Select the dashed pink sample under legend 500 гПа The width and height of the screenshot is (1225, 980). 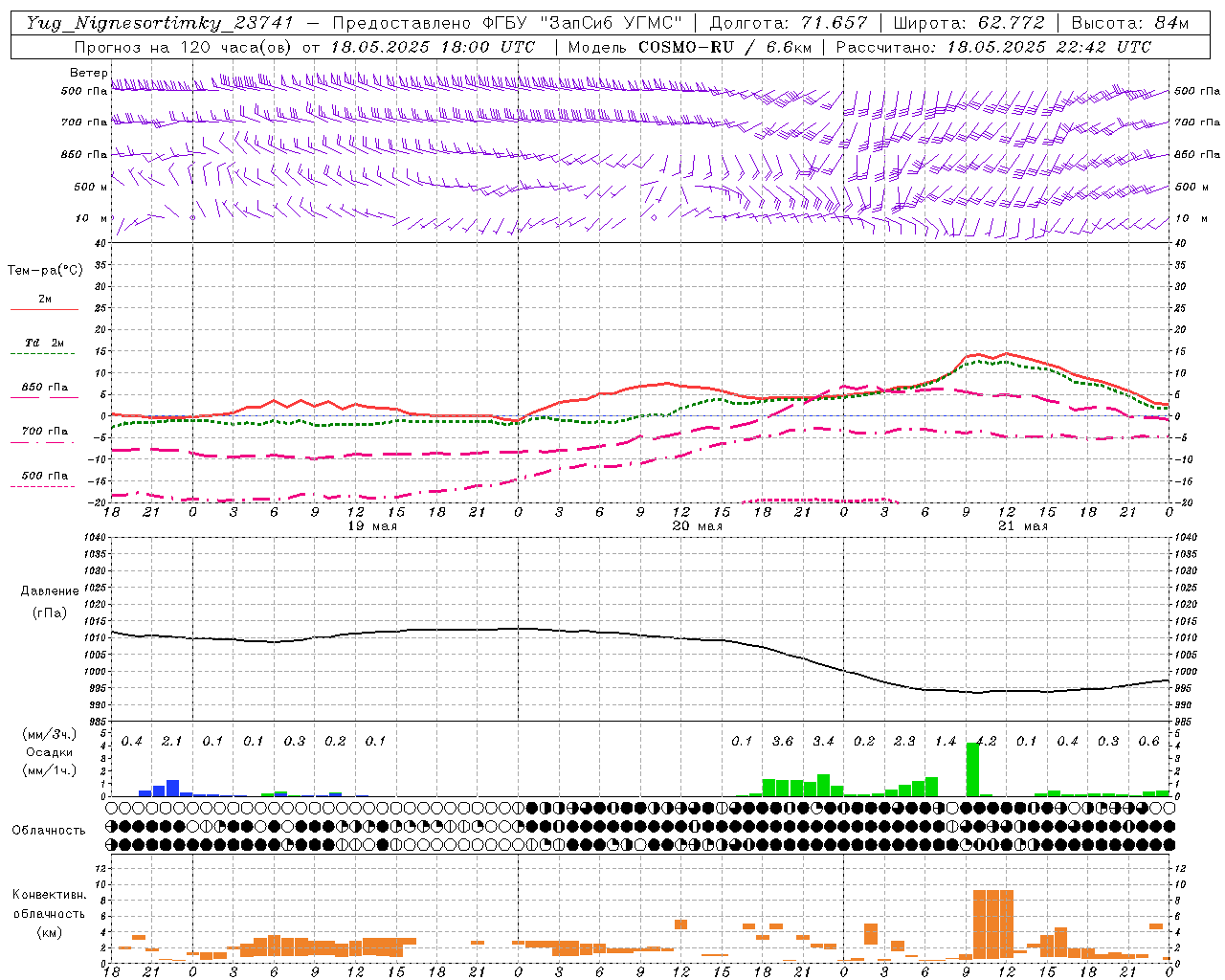[43, 487]
